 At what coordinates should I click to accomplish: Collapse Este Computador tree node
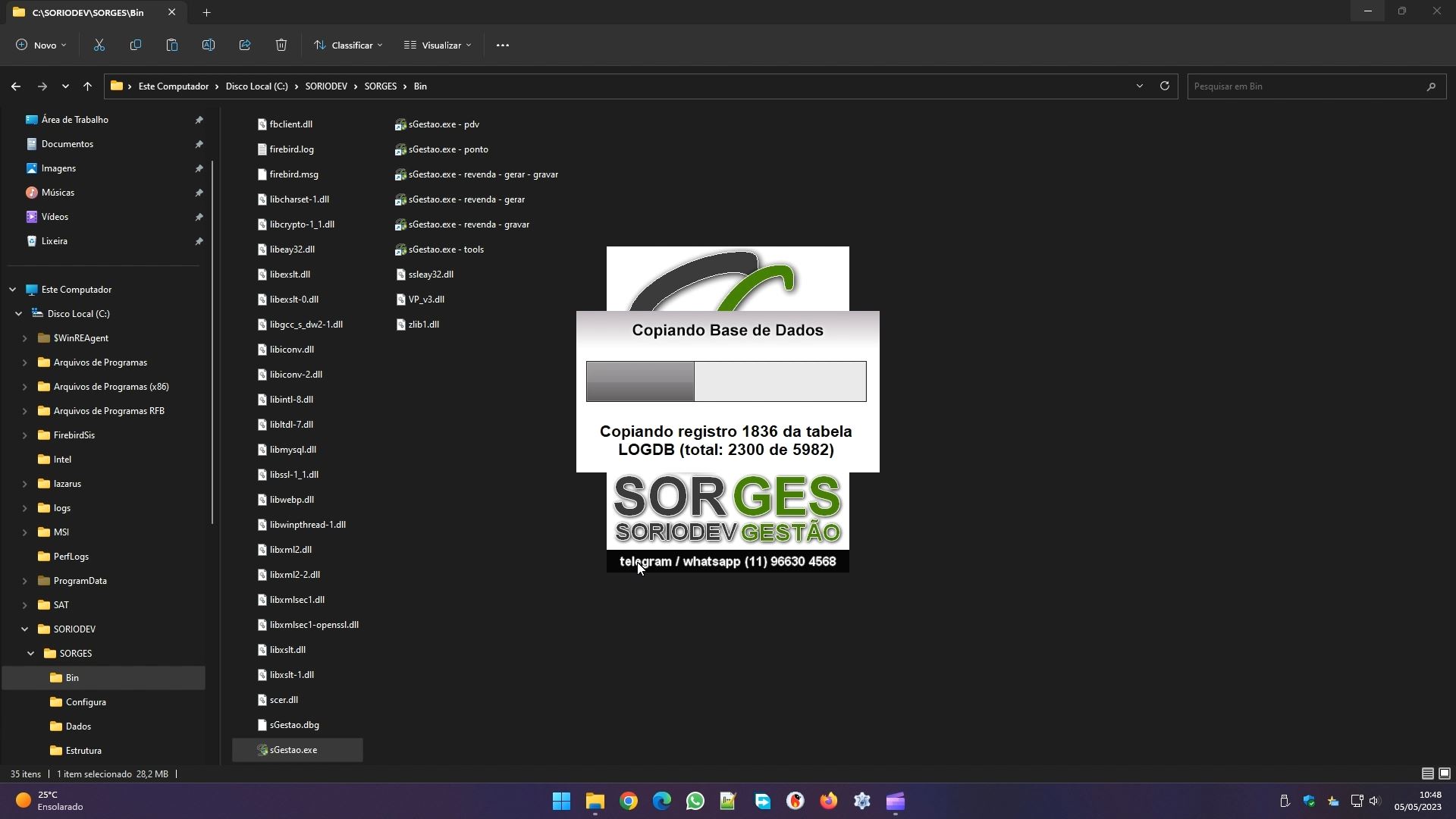click(13, 290)
